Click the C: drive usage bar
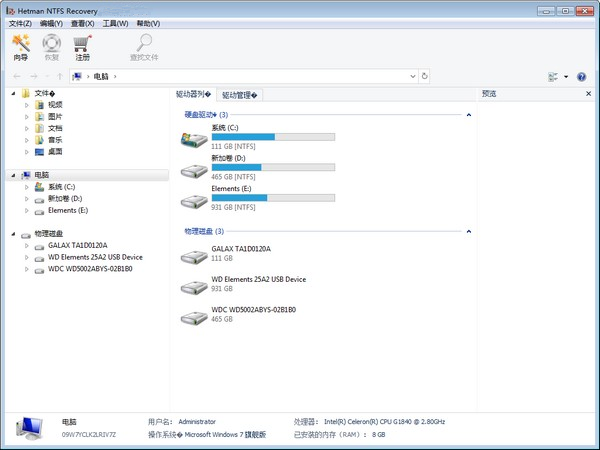 273,137
